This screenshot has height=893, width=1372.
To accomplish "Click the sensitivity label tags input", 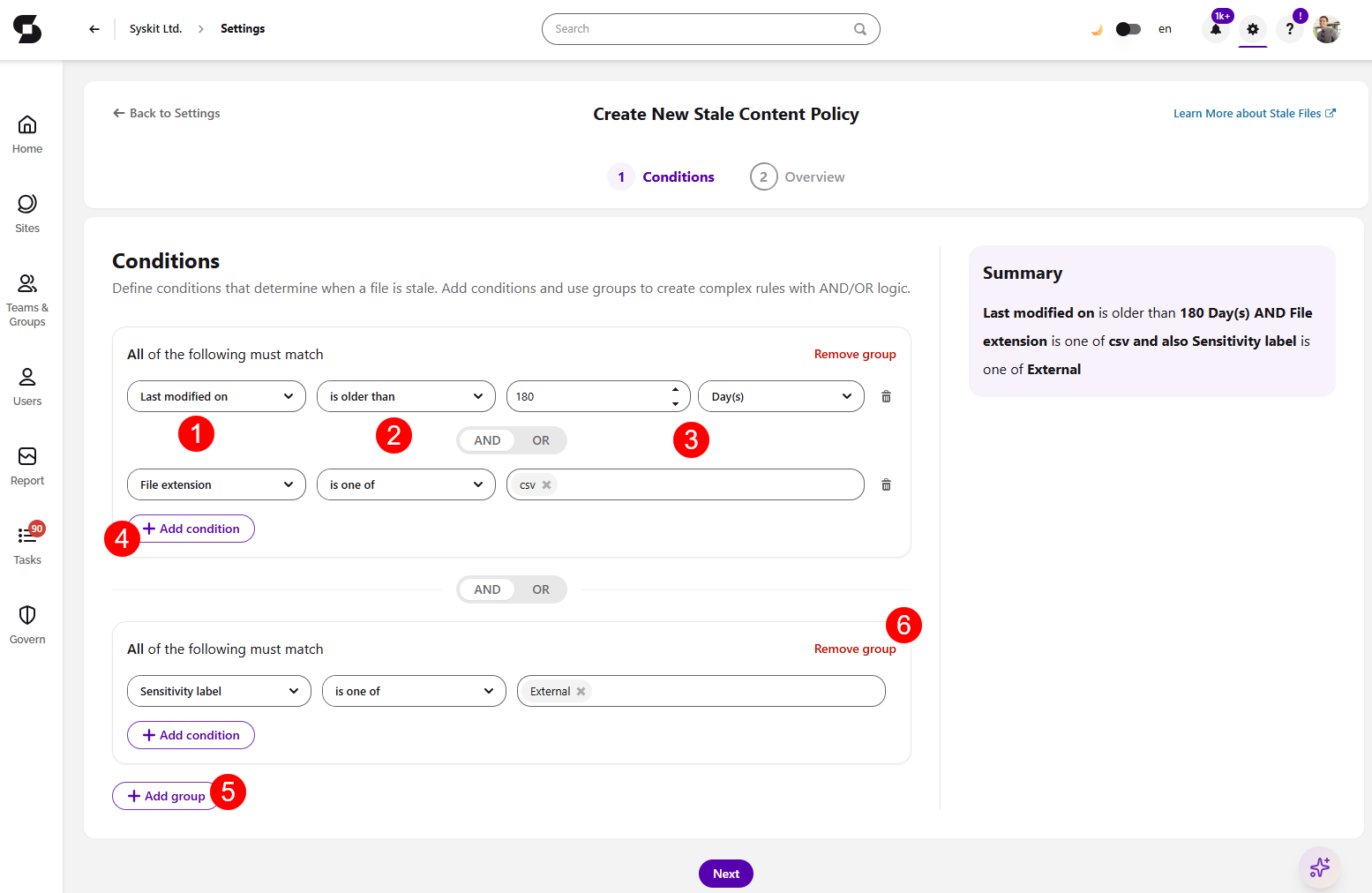I will [701, 691].
